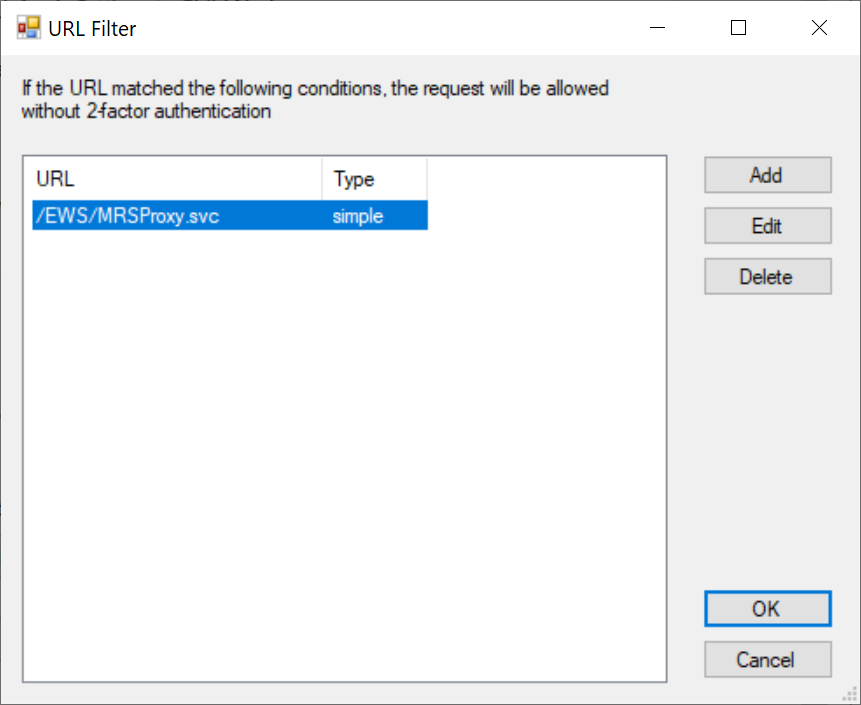The image size is (861, 705).
Task: Close the URL Filter dialog
Action: point(819,28)
